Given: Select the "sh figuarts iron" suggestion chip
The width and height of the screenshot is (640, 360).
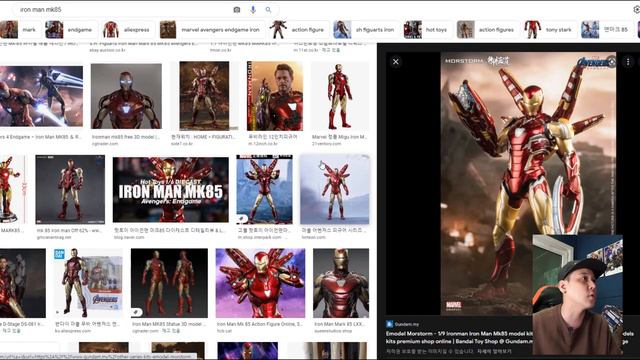Looking at the screenshot, I should 366,29.
